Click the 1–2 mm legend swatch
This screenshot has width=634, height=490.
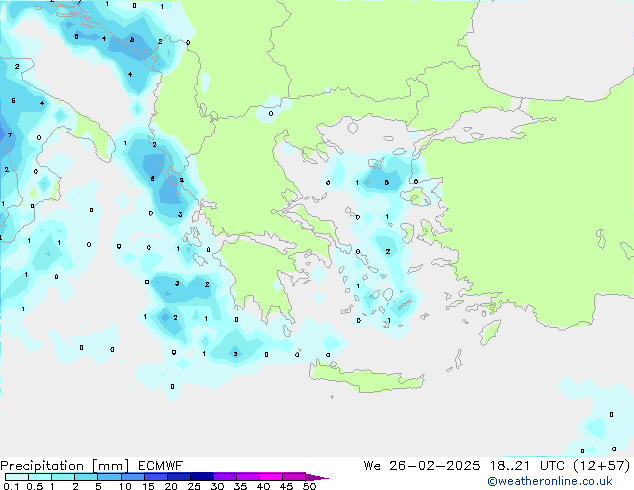coord(63,477)
